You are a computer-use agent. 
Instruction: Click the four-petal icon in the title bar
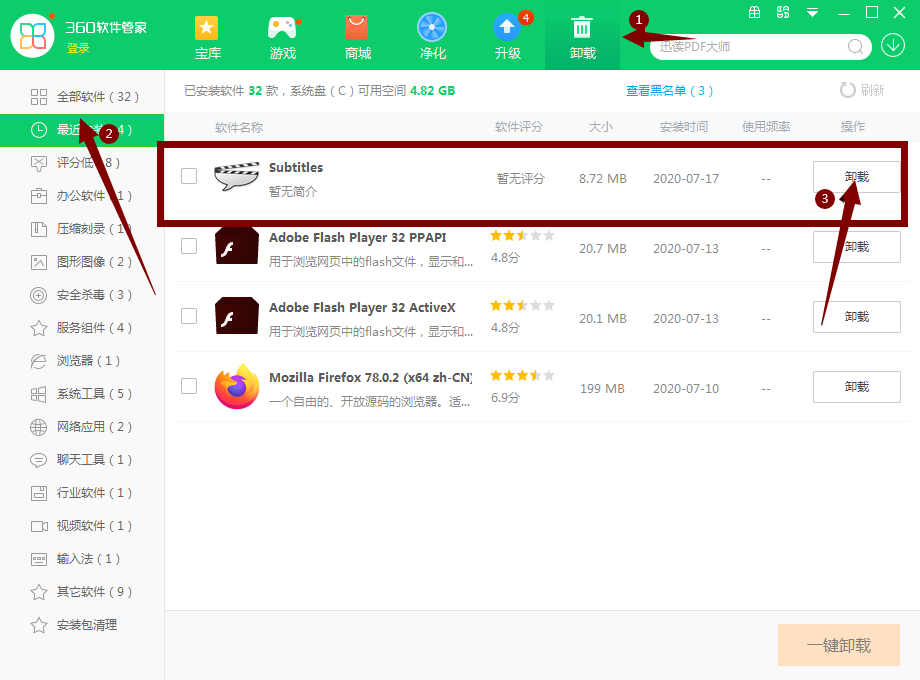(x=783, y=12)
